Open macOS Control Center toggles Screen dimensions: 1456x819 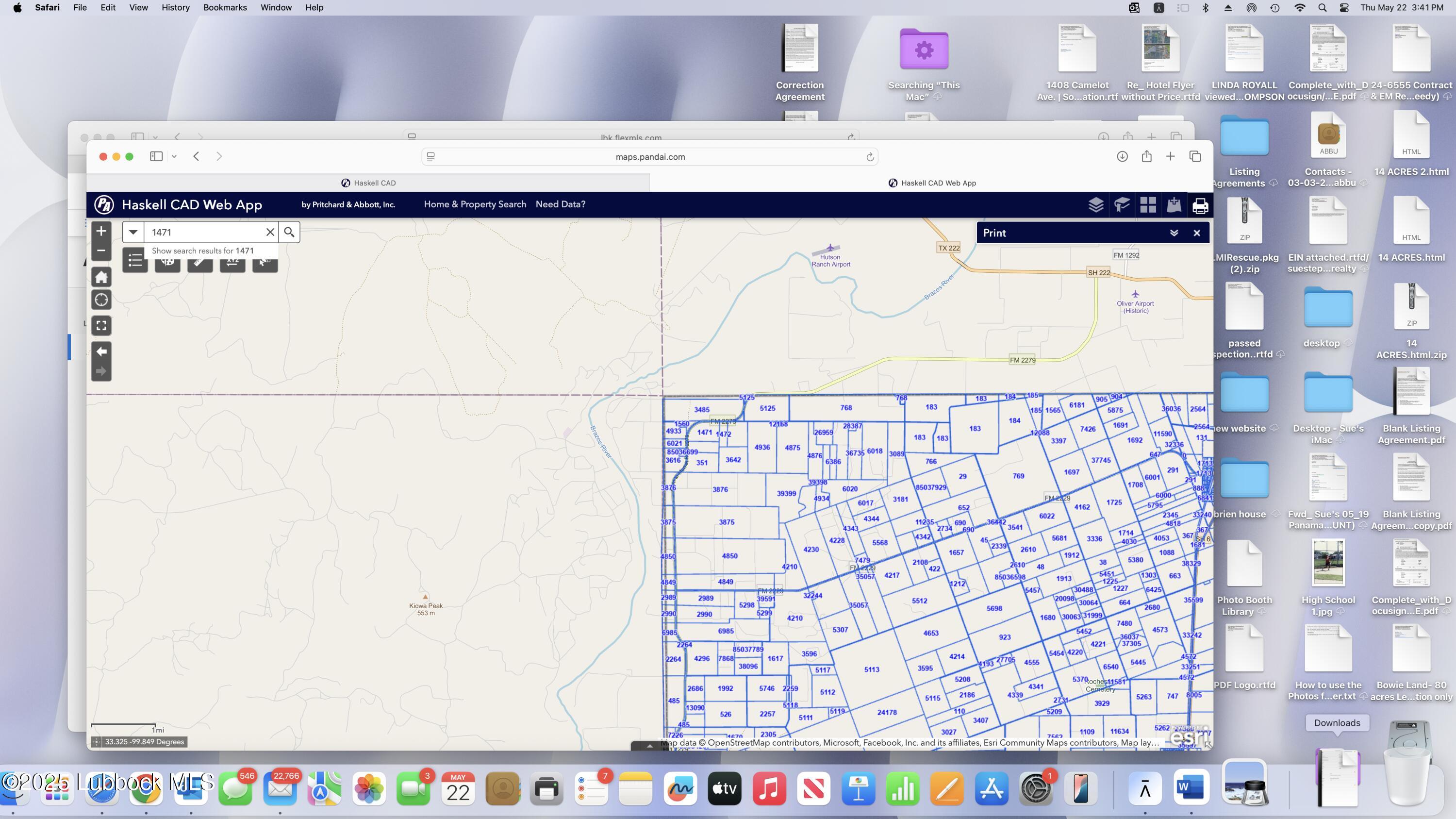pos(1344,7)
